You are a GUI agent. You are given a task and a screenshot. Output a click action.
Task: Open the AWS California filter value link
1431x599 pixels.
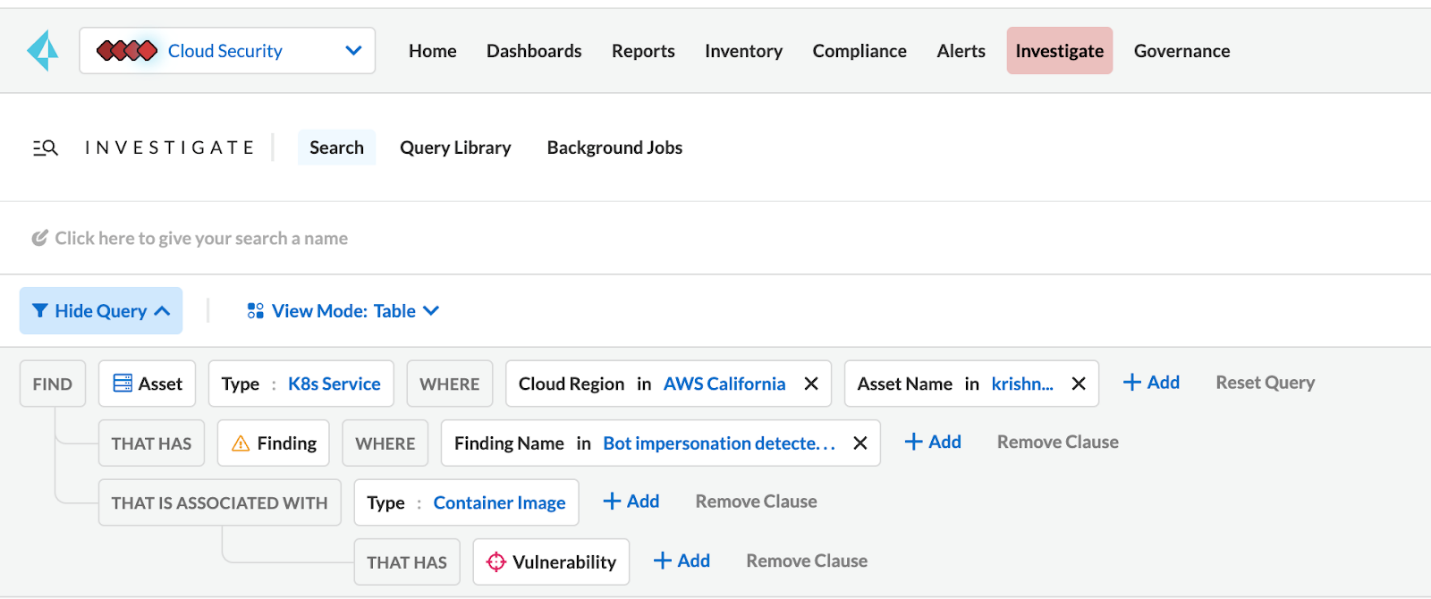724,383
